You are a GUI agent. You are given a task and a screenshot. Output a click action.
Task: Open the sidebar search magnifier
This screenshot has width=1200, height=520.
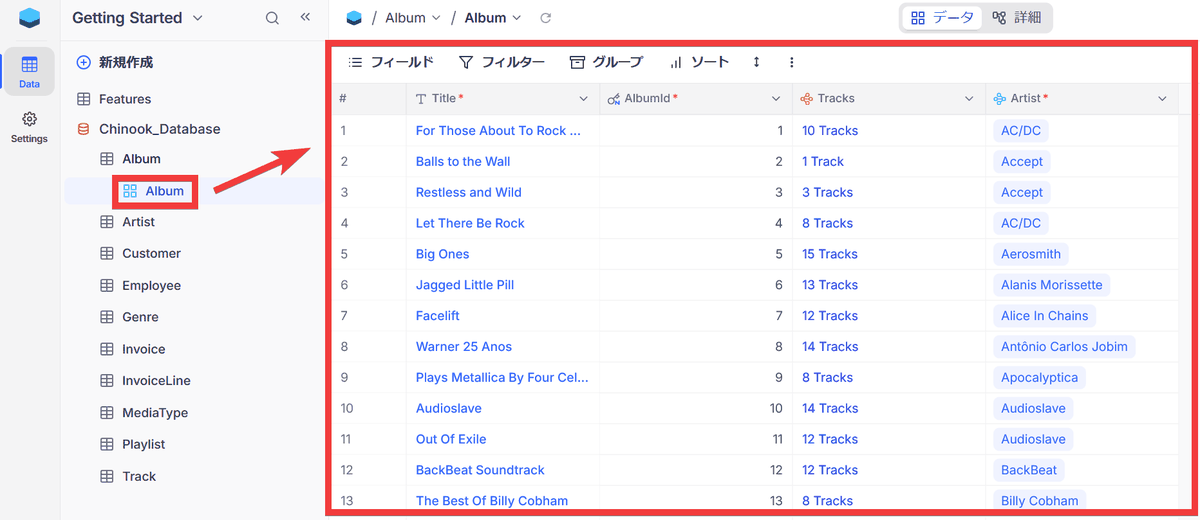point(272,18)
